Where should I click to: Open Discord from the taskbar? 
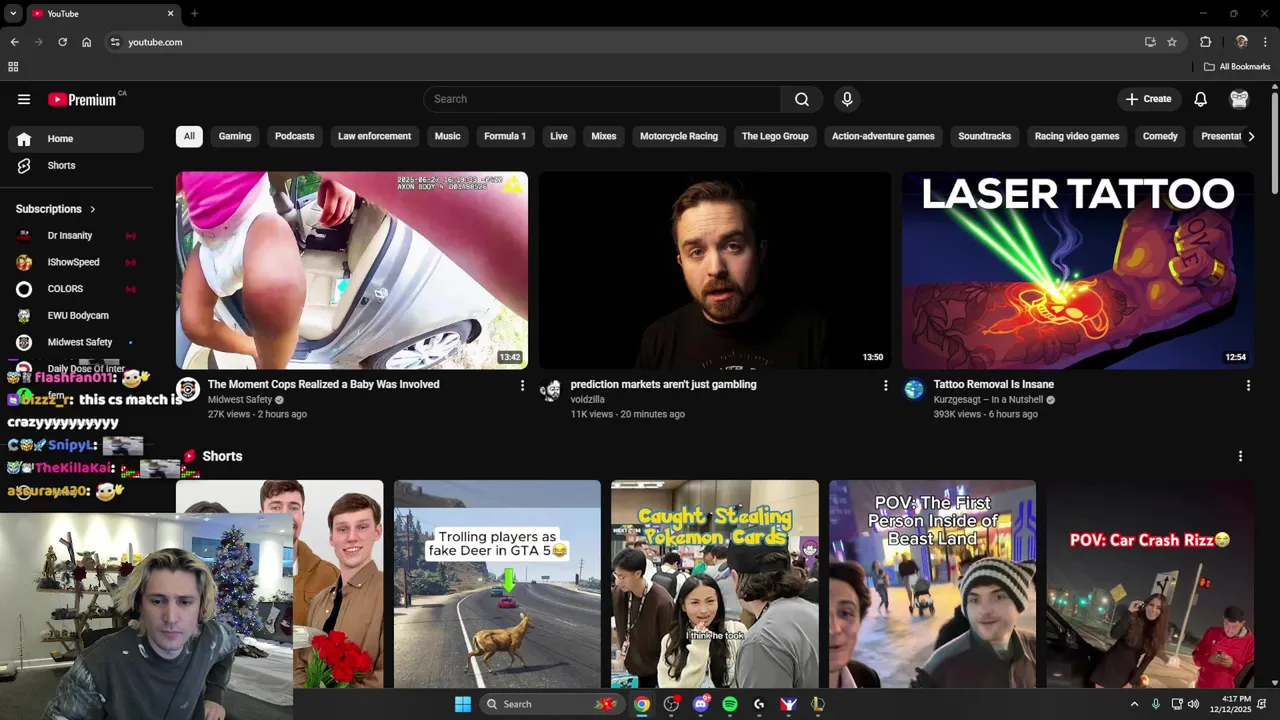(701, 704)
